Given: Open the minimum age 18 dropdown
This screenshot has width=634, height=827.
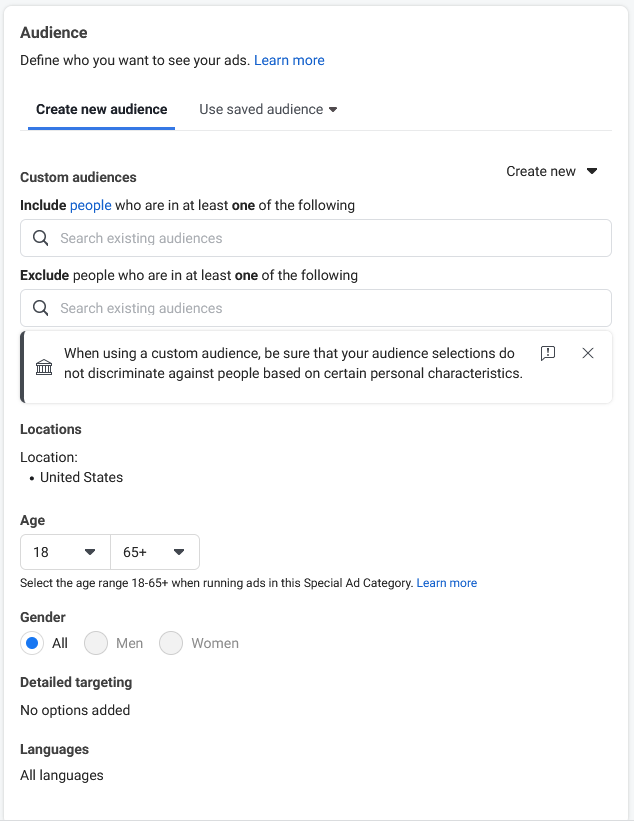Looking at the screenshot, I should pyautogui.click(x=65, y=552).
